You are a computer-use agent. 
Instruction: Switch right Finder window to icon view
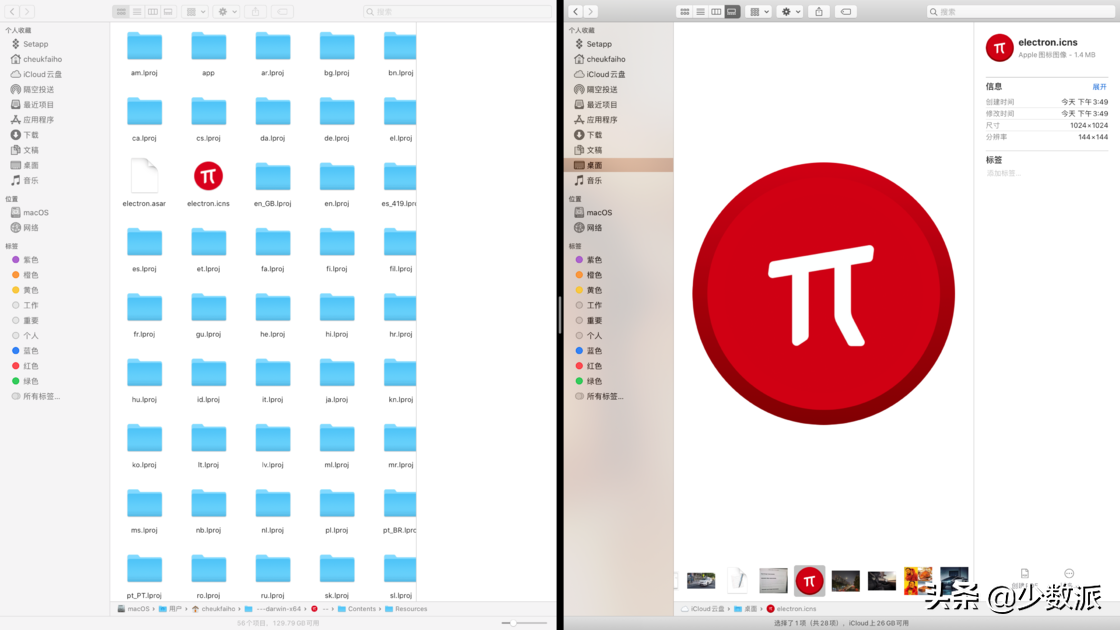(684, 11)
